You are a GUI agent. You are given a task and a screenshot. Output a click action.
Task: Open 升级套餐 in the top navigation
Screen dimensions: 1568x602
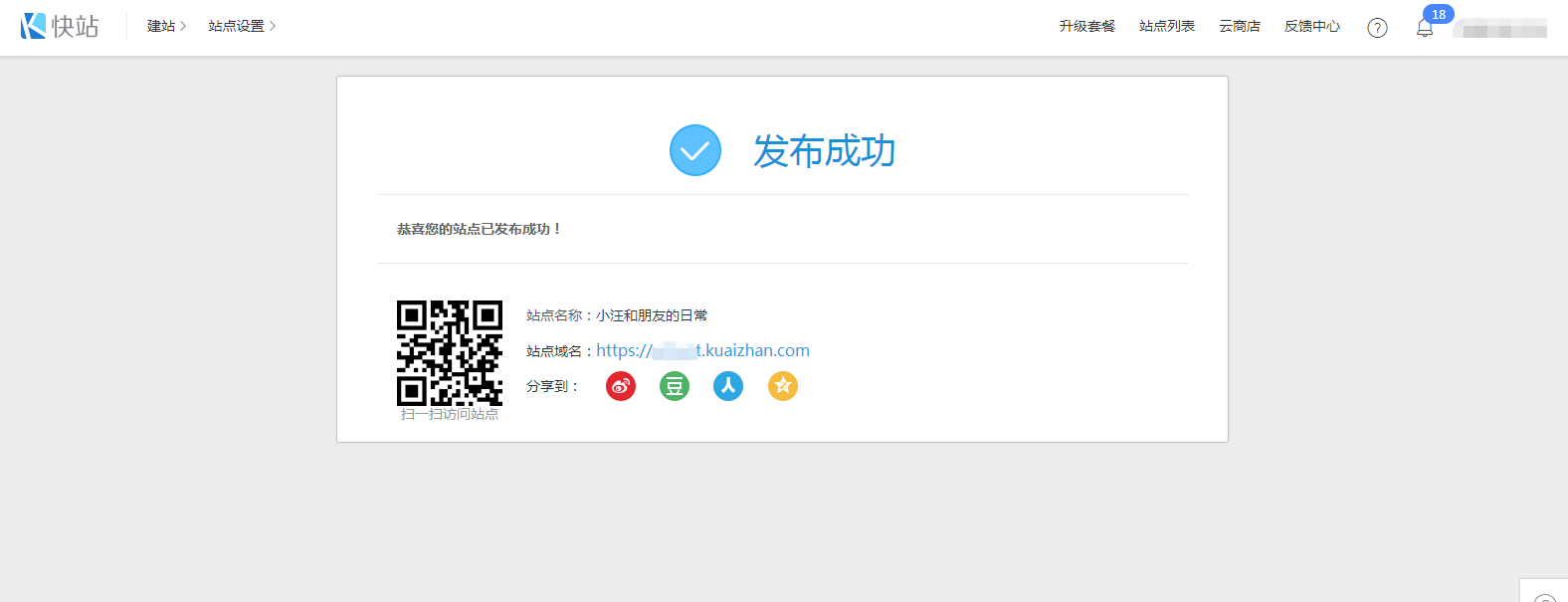1086,26
